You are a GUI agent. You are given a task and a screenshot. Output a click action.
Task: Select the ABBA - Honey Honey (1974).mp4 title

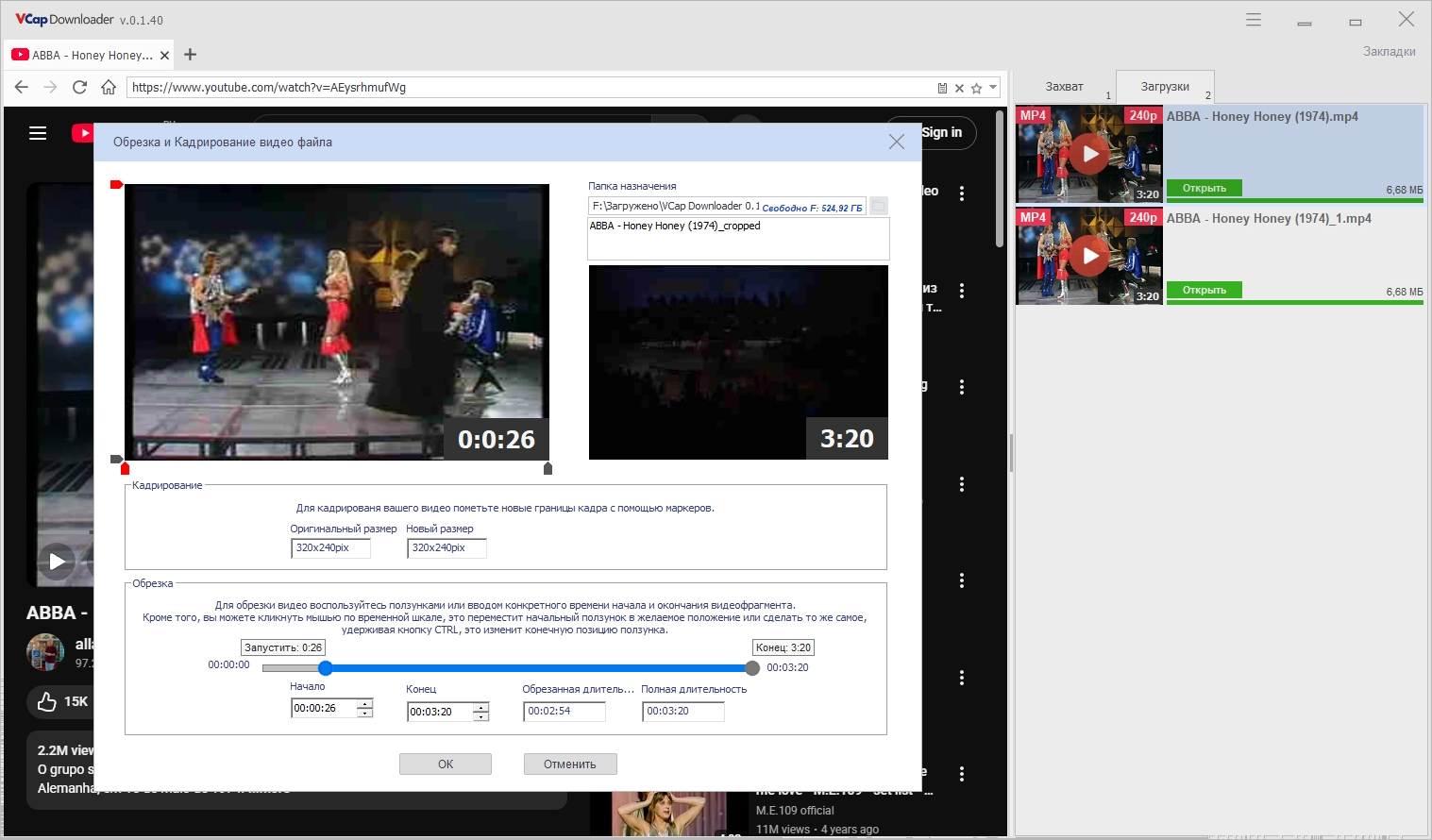[1262, 116]
